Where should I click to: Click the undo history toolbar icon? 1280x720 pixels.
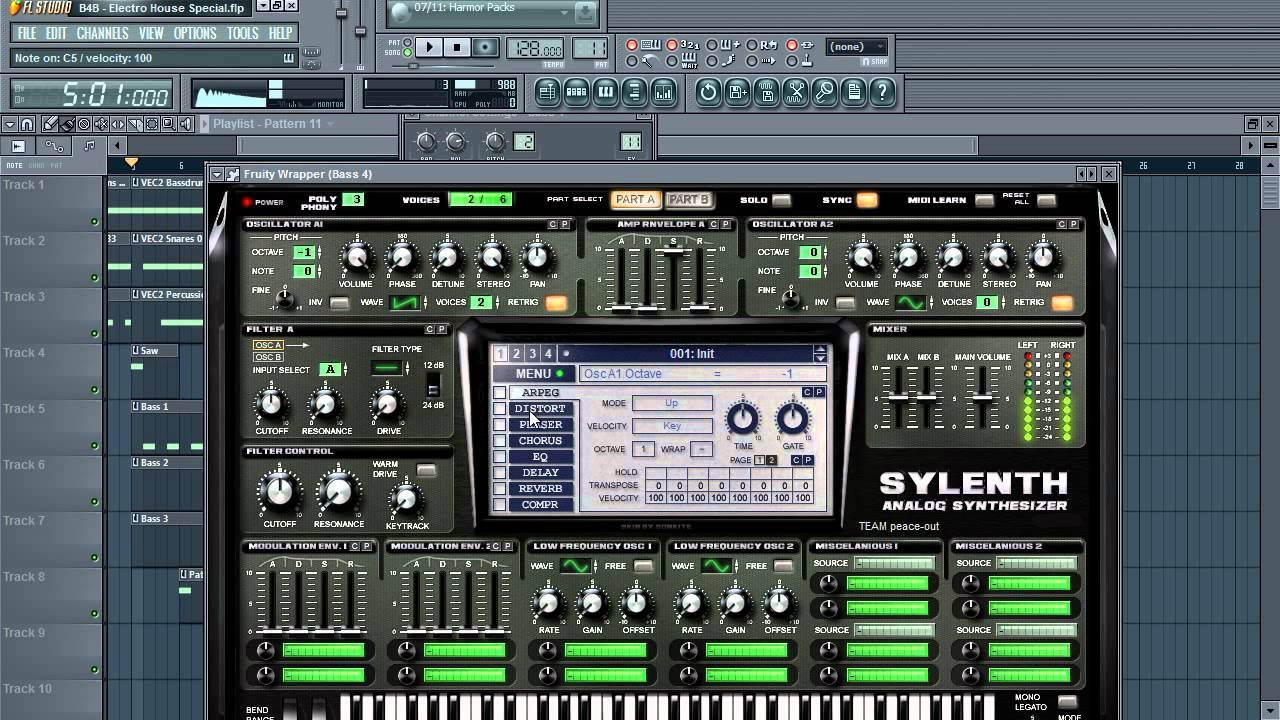point(708,93)
